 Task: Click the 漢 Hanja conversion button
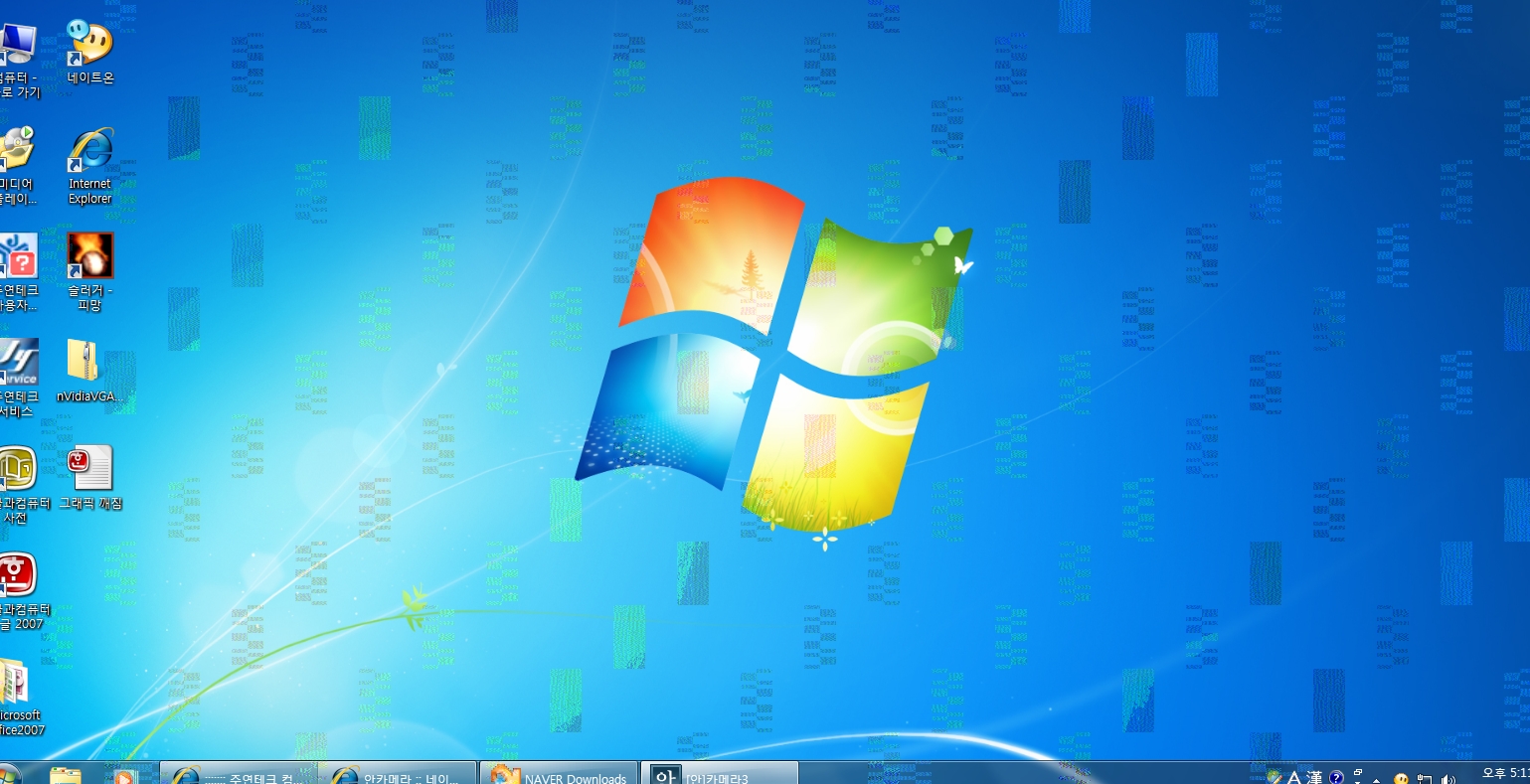tap(1314, 778)
